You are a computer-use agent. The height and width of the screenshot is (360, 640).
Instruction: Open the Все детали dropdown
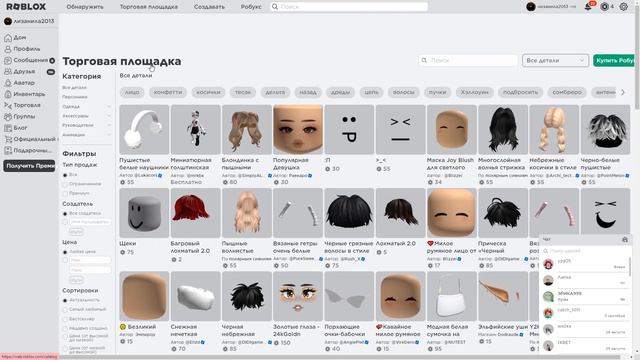pos(555,60)
